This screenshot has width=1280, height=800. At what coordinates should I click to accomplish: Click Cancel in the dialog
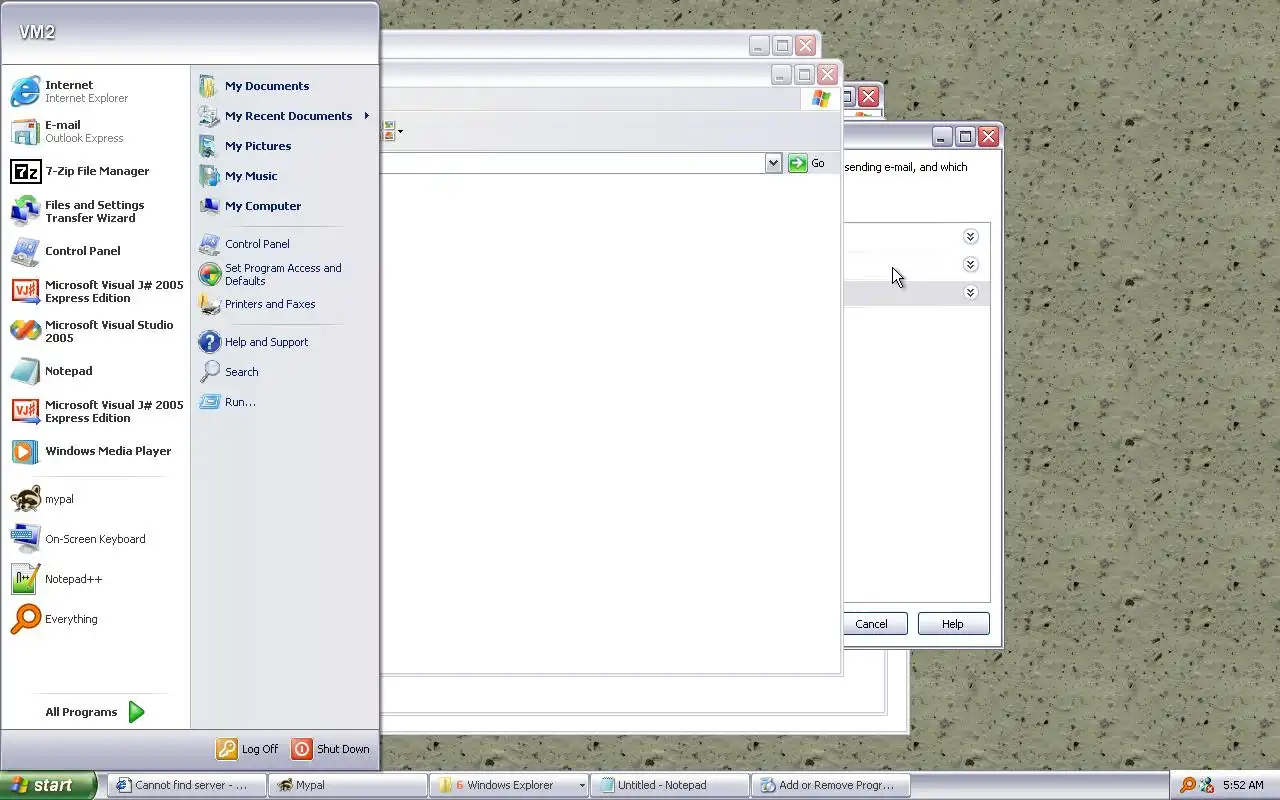pyautogui.click(x=871, y=624)
